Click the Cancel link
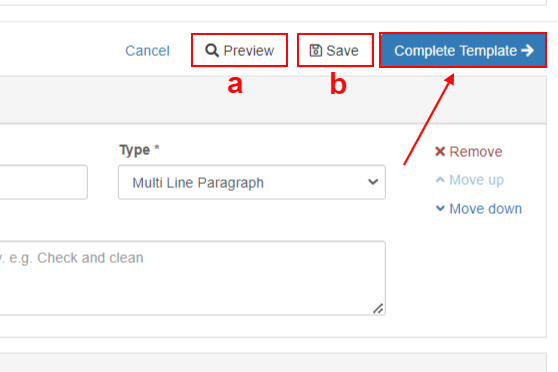Image resolution: width=558 pixels, height=372 pixels. coord(147,51)
